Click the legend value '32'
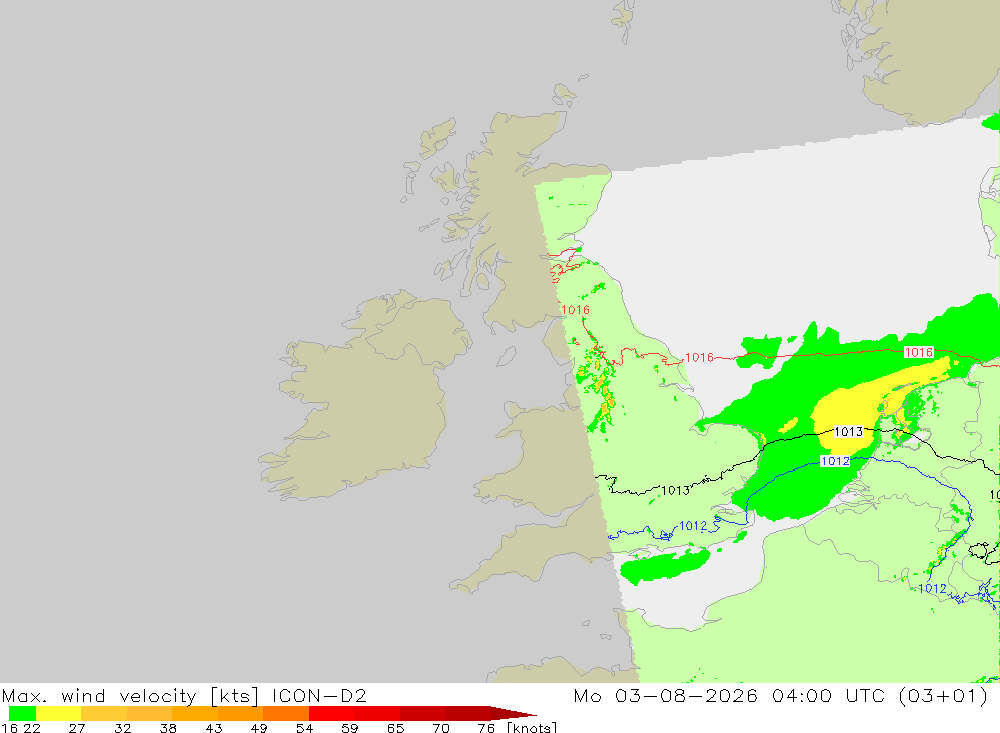1000x733 pixels. tap(122, 728)
